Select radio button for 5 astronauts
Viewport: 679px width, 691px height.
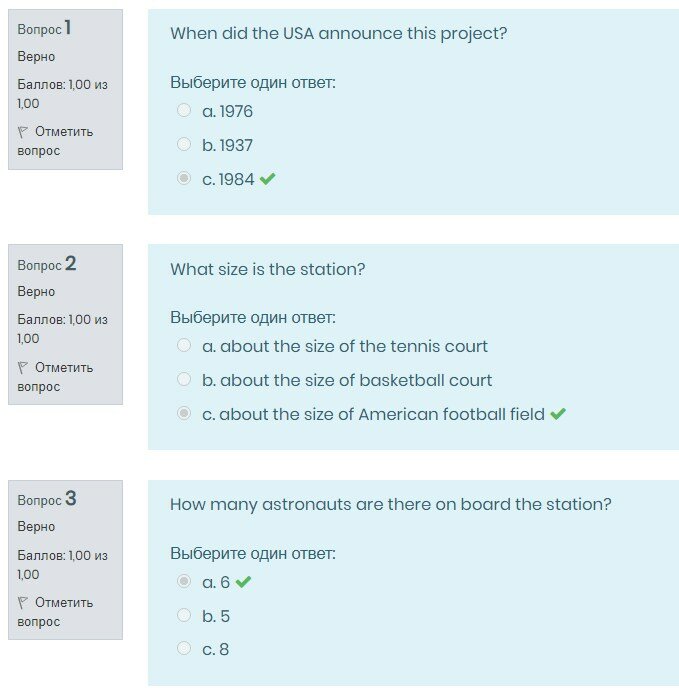click(x=184, y=616)
